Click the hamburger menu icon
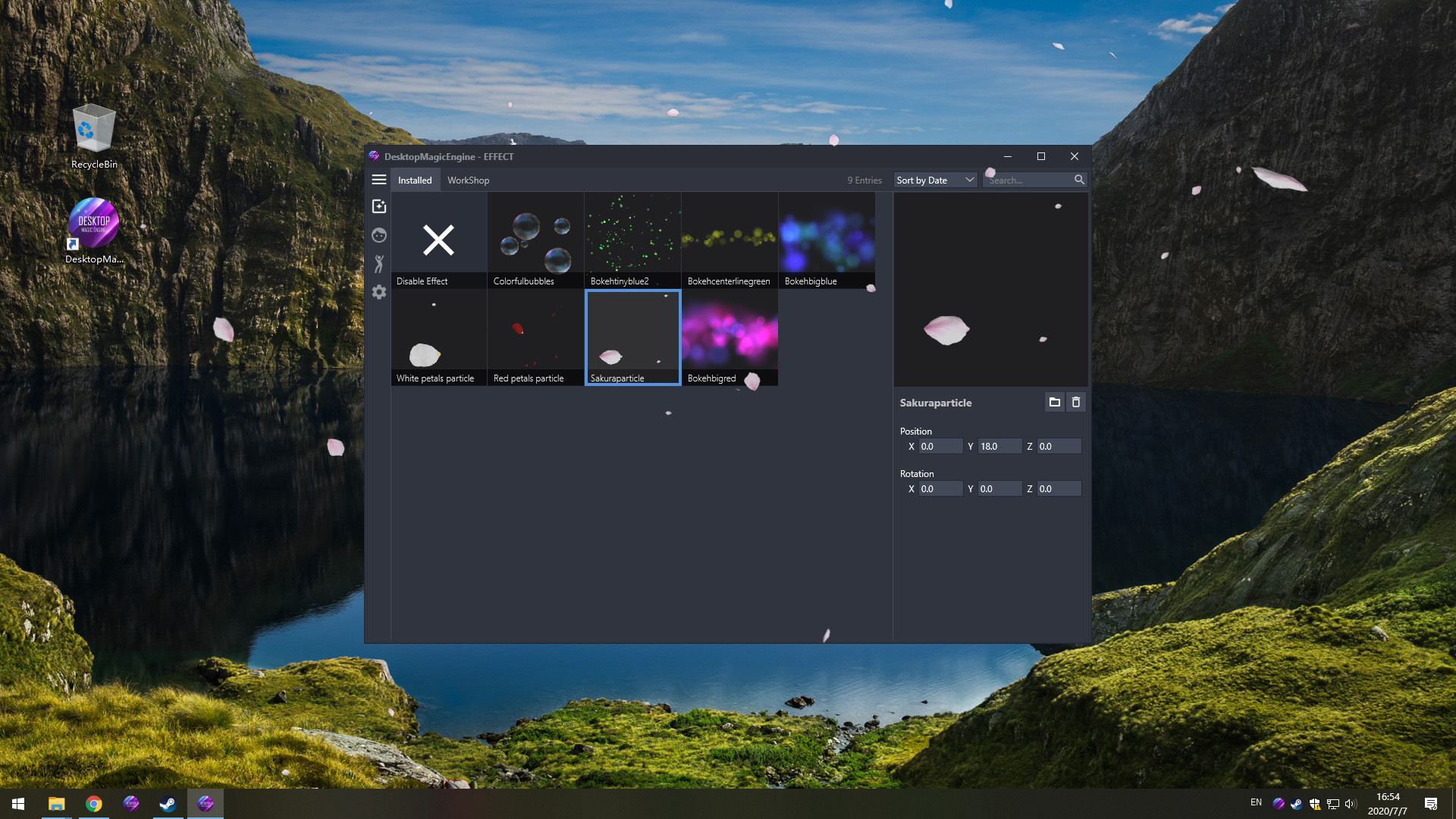Screen dimensions: 1456x819 click(378, 179)
